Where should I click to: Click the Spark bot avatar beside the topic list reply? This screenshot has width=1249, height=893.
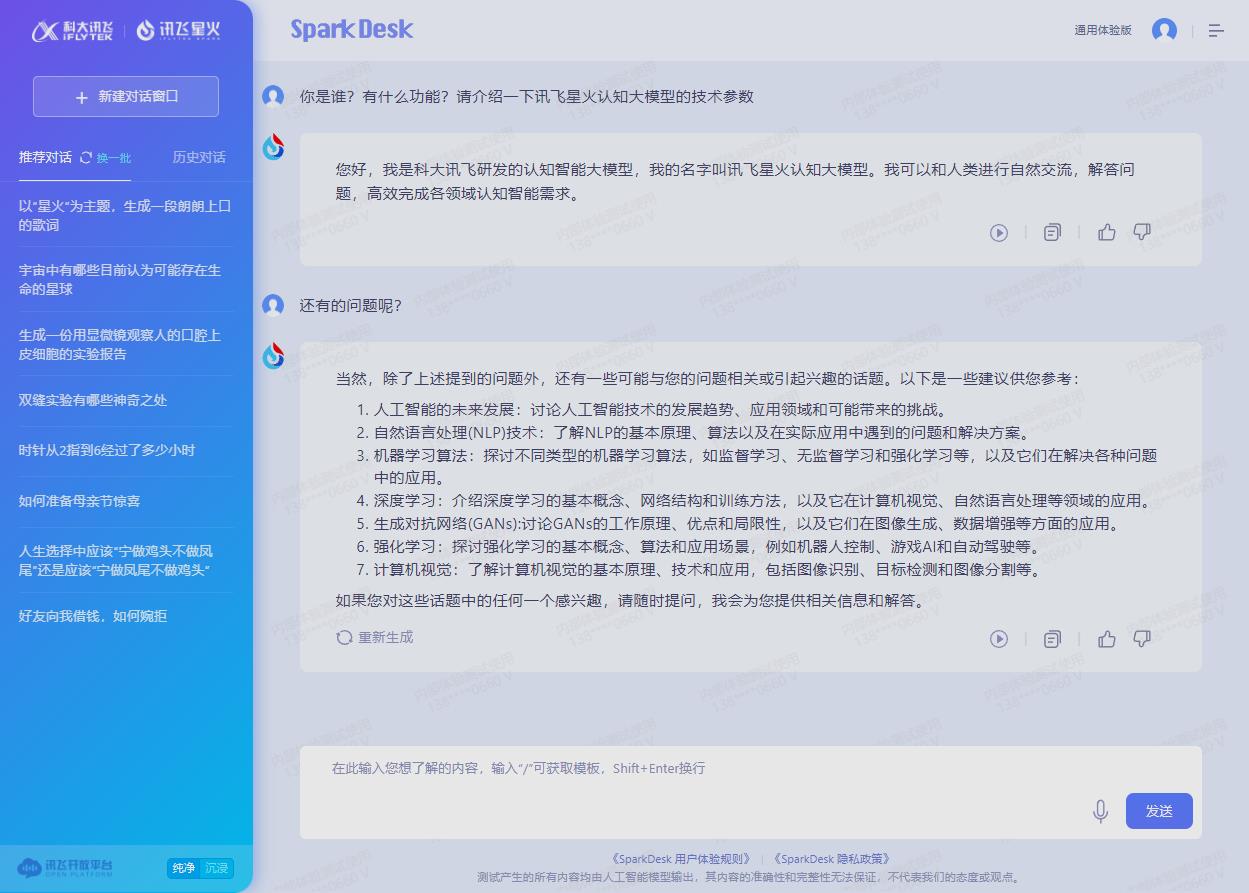pos(273,355)
